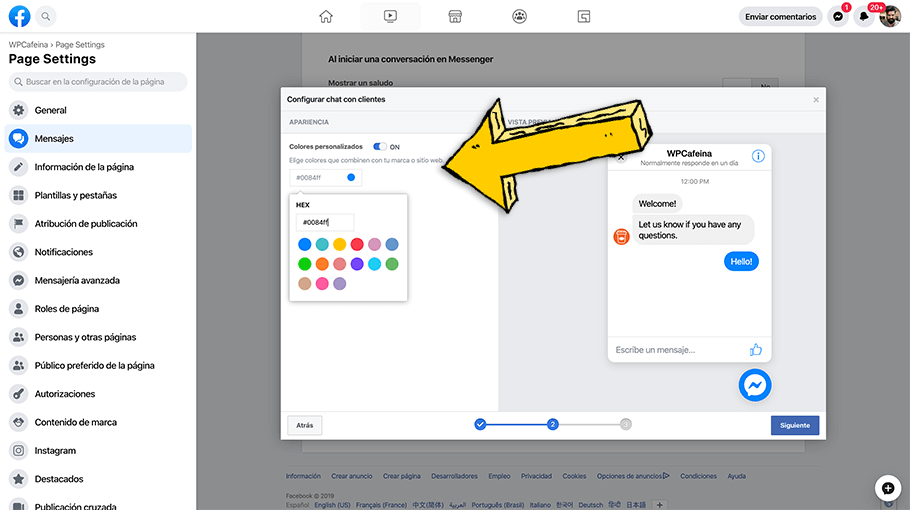The width and height of the screenshot is (910, 510).
Task: Select the blue color swatch
Action: pyautogui.click(x=305, y=244)
